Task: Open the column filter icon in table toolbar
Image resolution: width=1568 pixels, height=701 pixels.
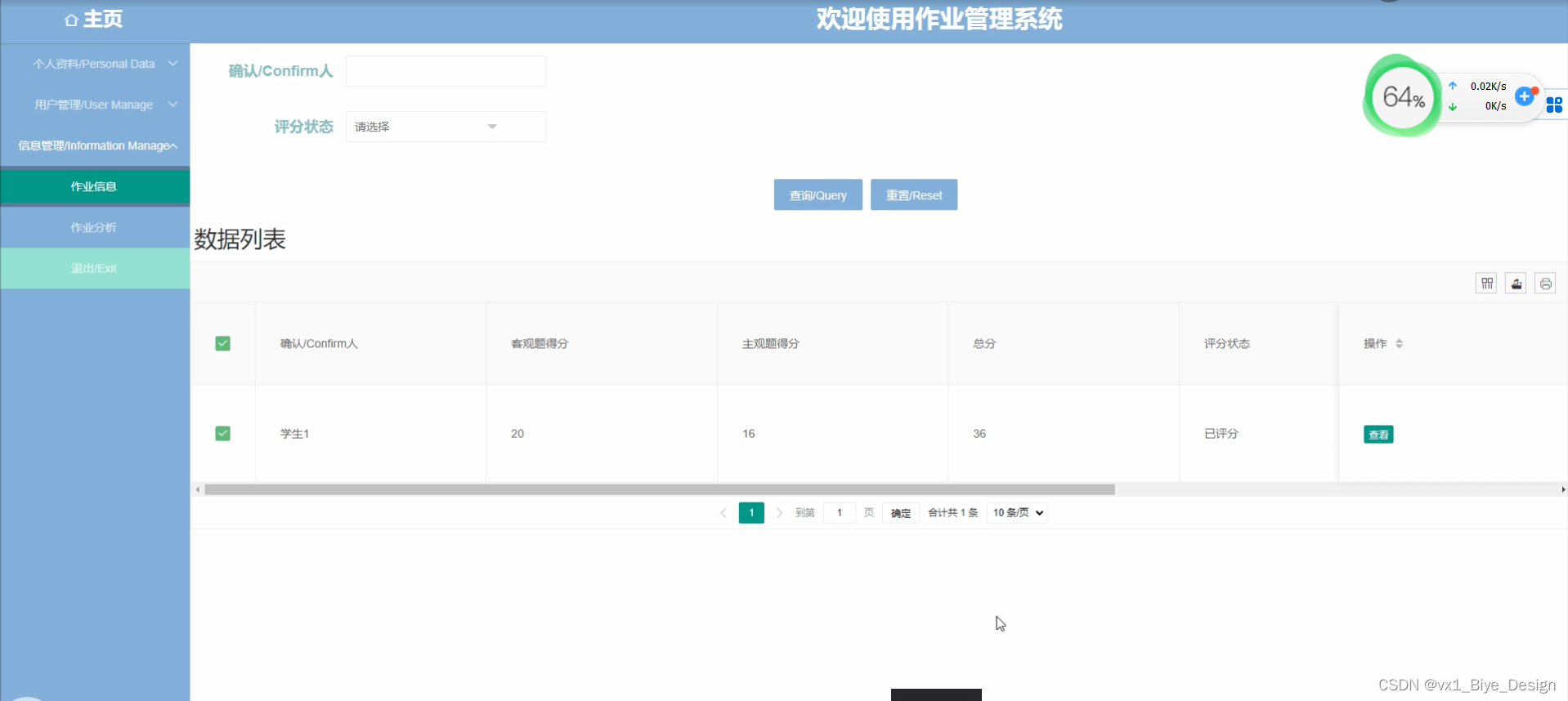Action: (1486, 284)
